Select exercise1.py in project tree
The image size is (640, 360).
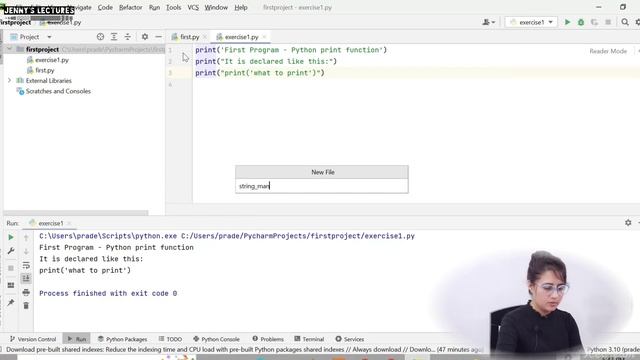tap(51, 60)
